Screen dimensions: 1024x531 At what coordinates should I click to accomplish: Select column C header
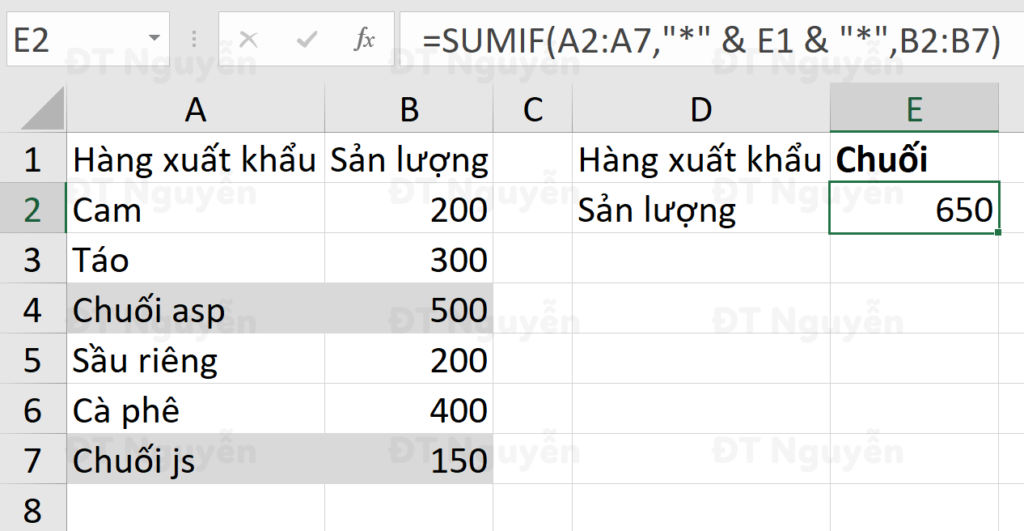click(532, 109)
